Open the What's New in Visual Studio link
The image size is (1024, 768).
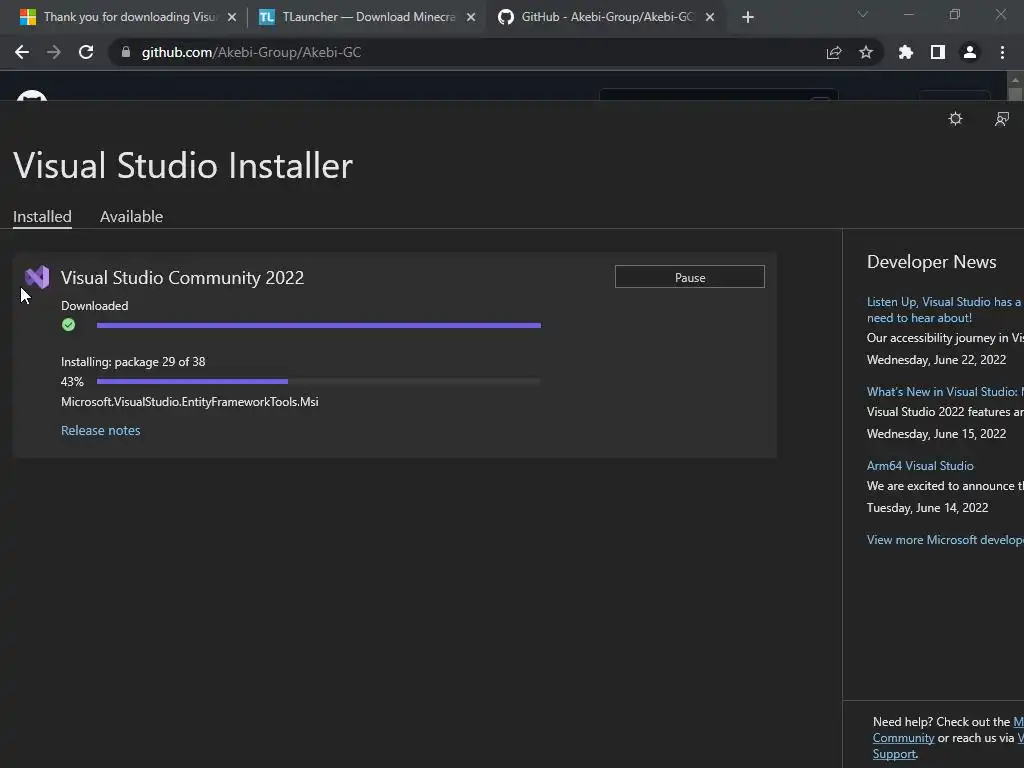945,392
